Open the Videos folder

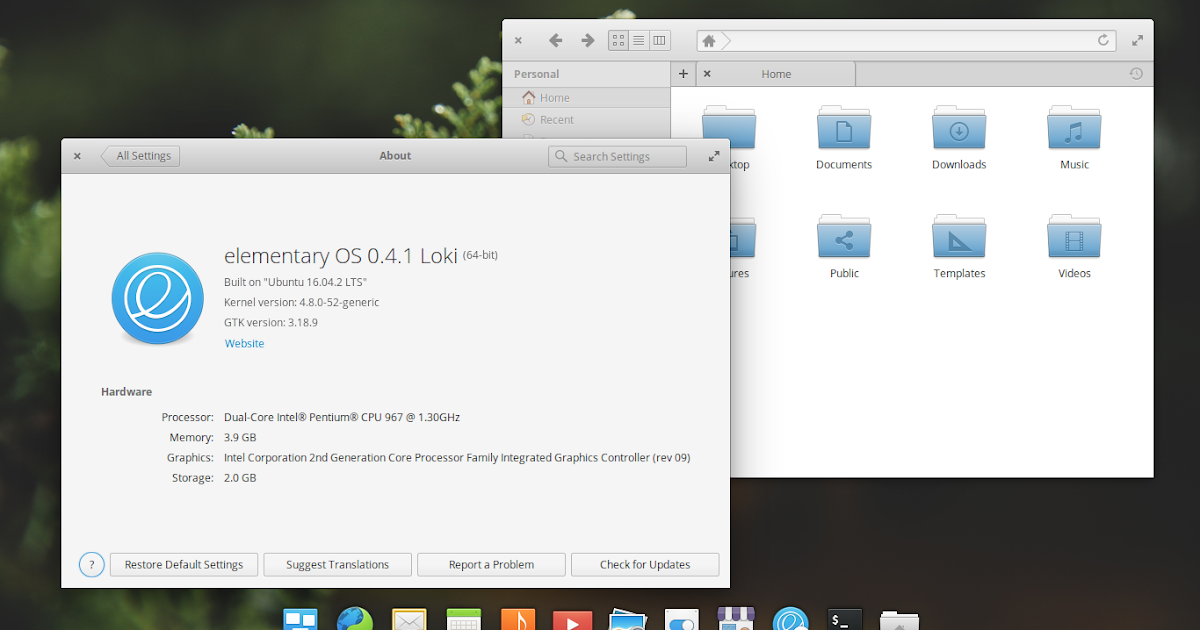click(1074, 247)
